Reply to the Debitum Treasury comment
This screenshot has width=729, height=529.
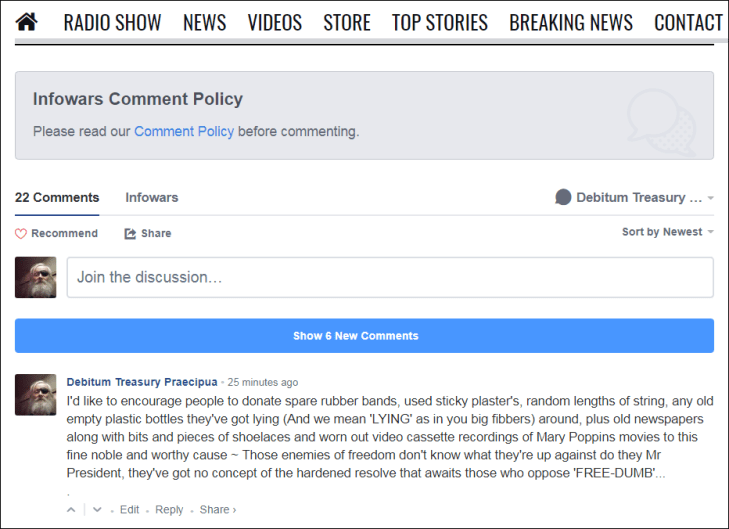point(169,509)
